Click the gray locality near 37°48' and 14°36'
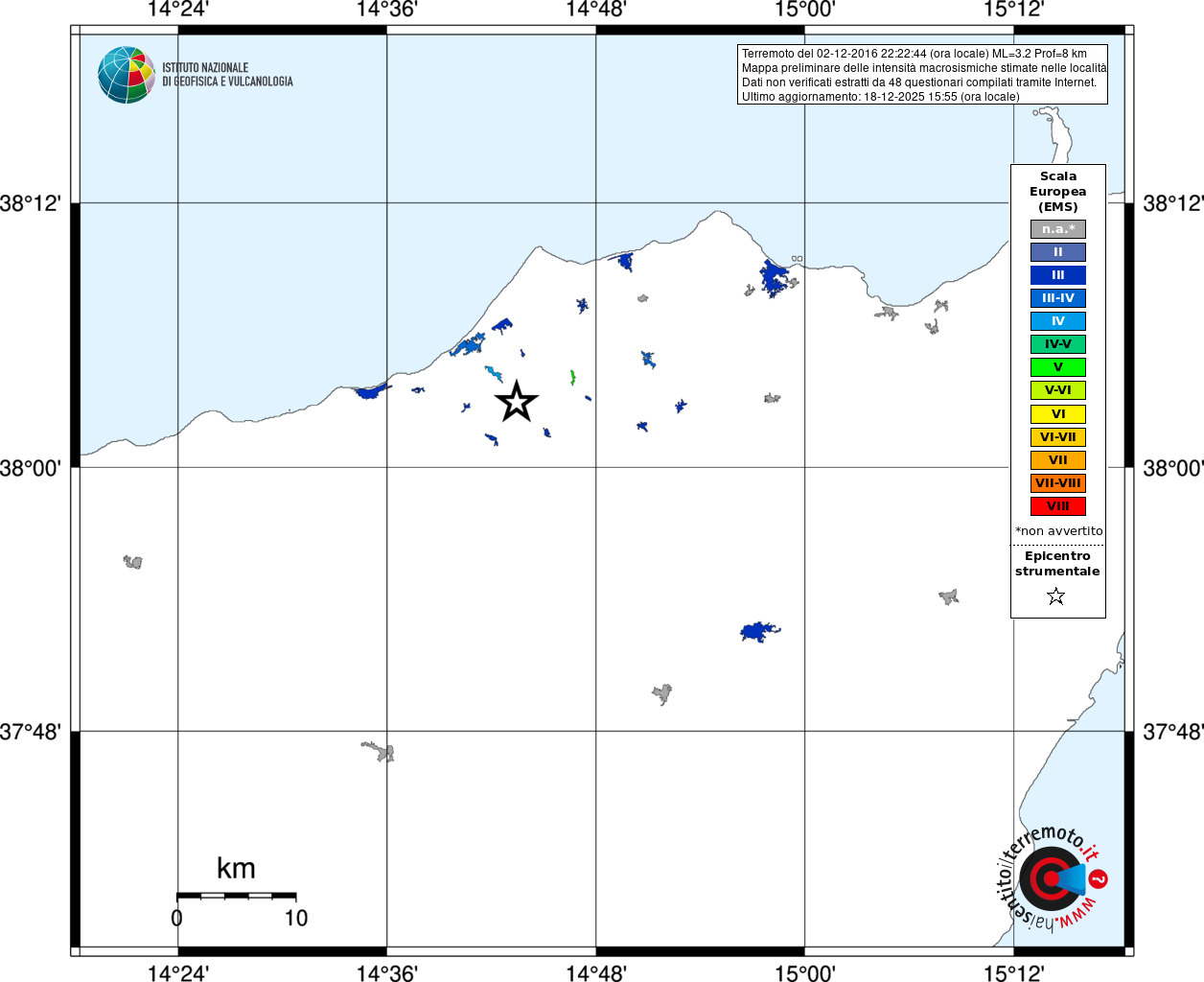This screenshot has width=1204, height=982. point(379,751)
